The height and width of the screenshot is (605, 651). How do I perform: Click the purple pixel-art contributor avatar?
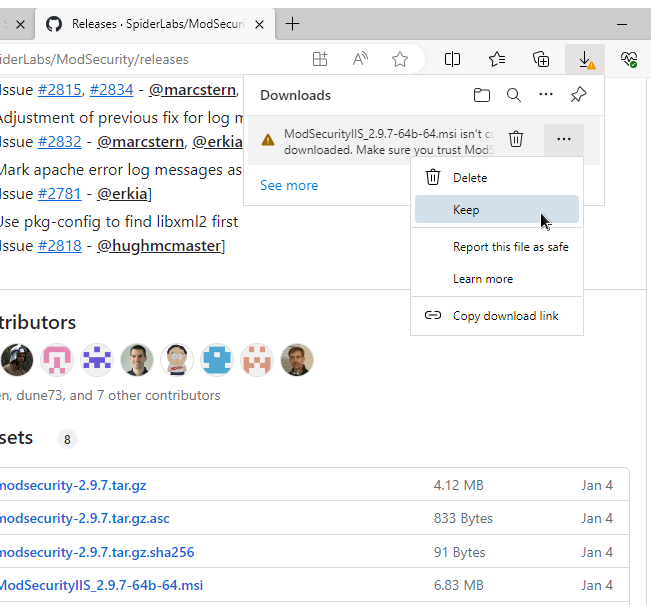pos(97,360)
